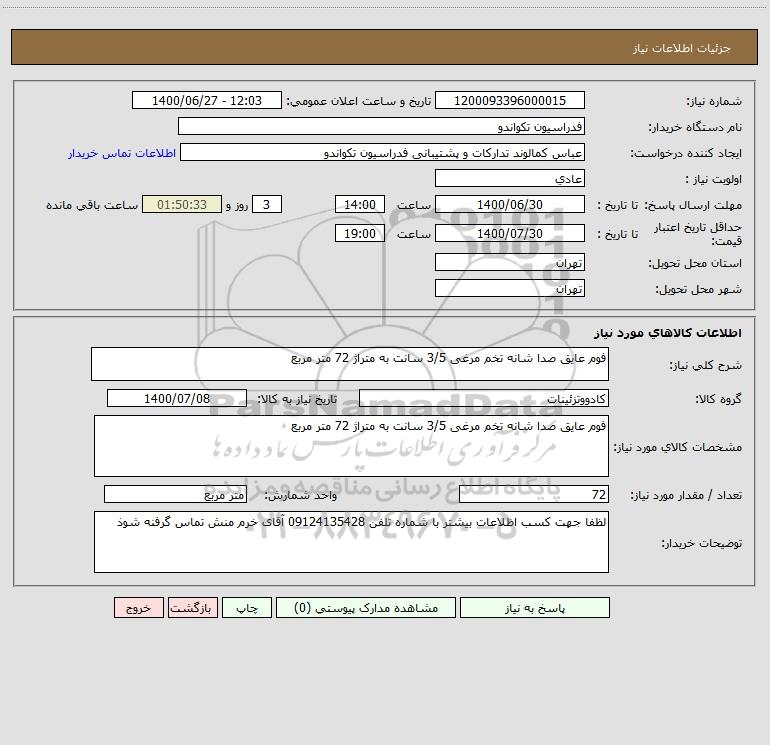The width and height of the screenshot is (770, 745).
Task: Click label نام دستگاه خریدار
Action: point(695,127)
